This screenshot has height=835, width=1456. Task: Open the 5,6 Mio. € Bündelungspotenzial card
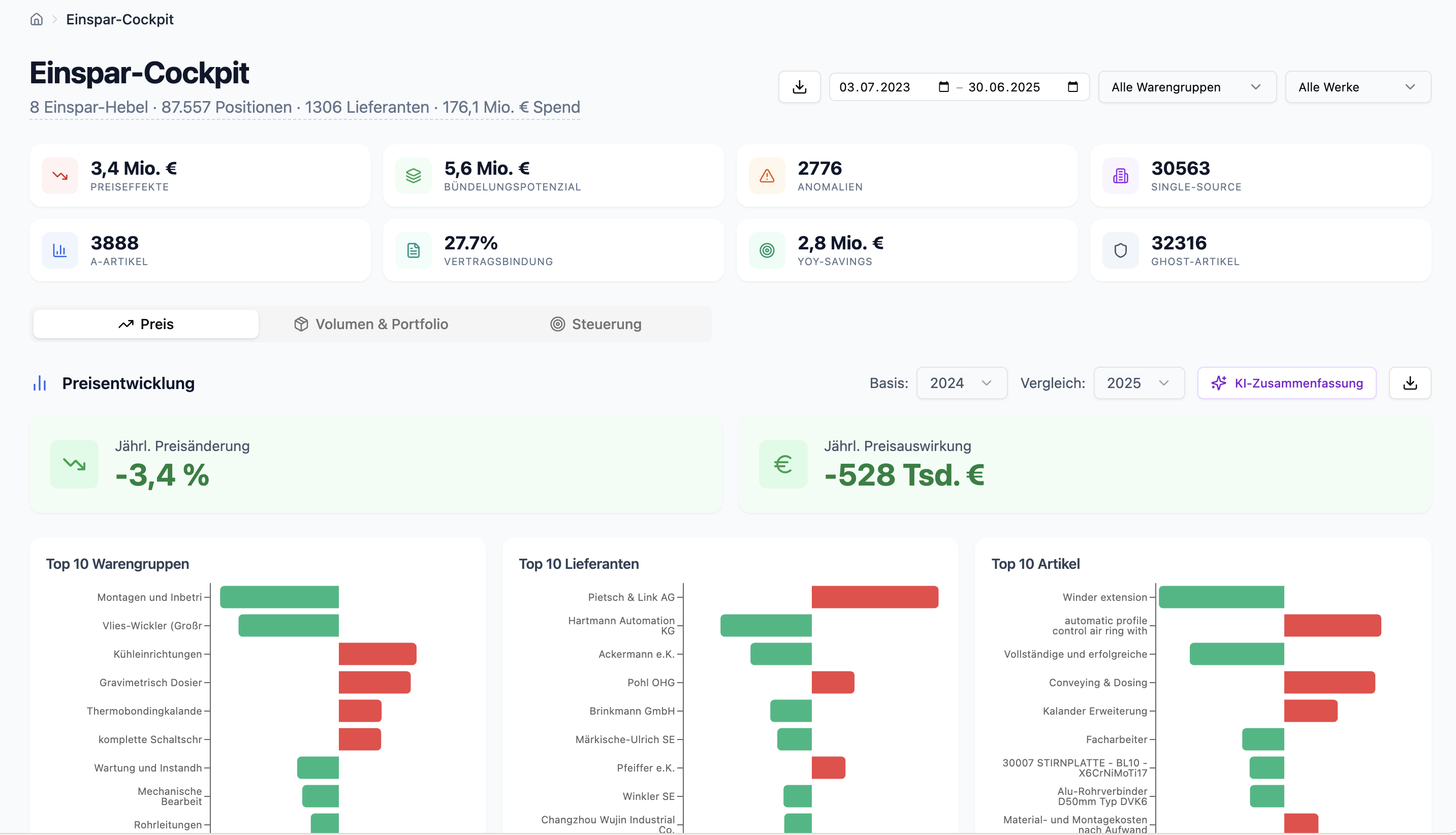click(x=553, y=176)
